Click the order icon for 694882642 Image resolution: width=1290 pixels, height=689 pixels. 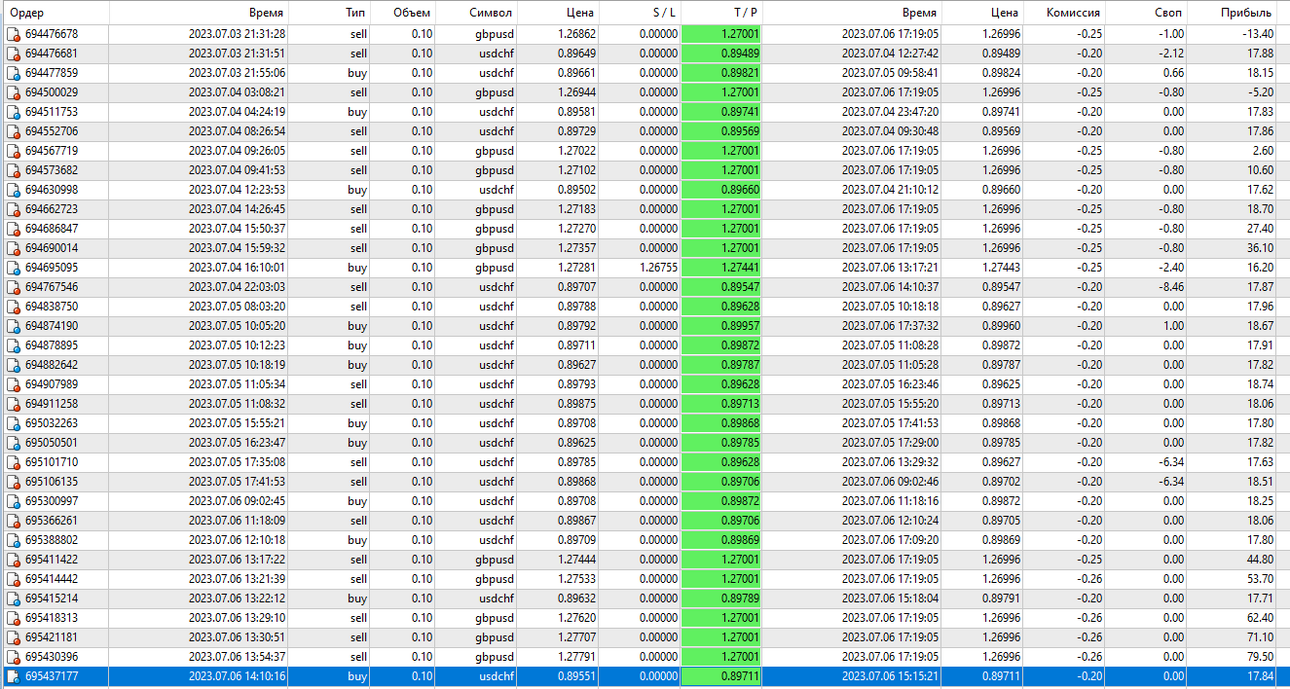click(x=13, y=365)
